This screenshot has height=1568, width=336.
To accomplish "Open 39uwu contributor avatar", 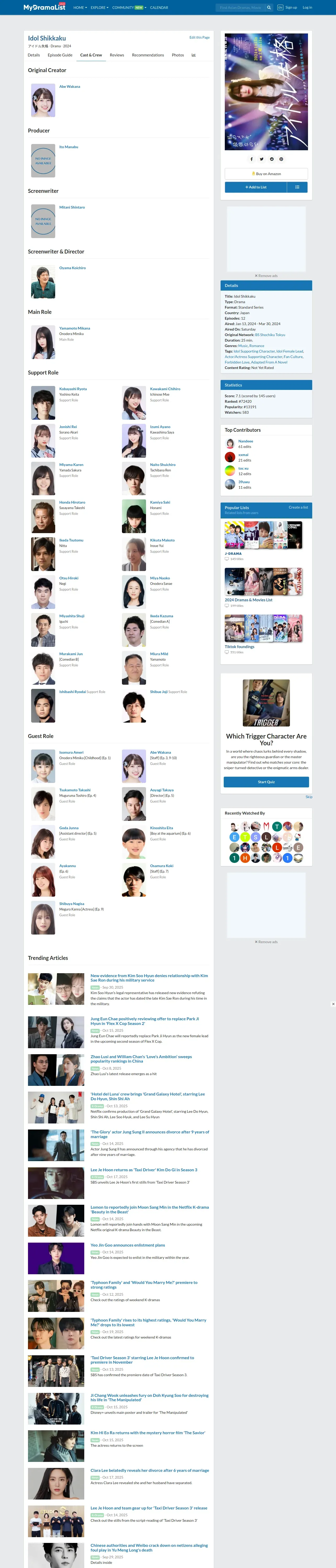I will (x=230, y=485).
